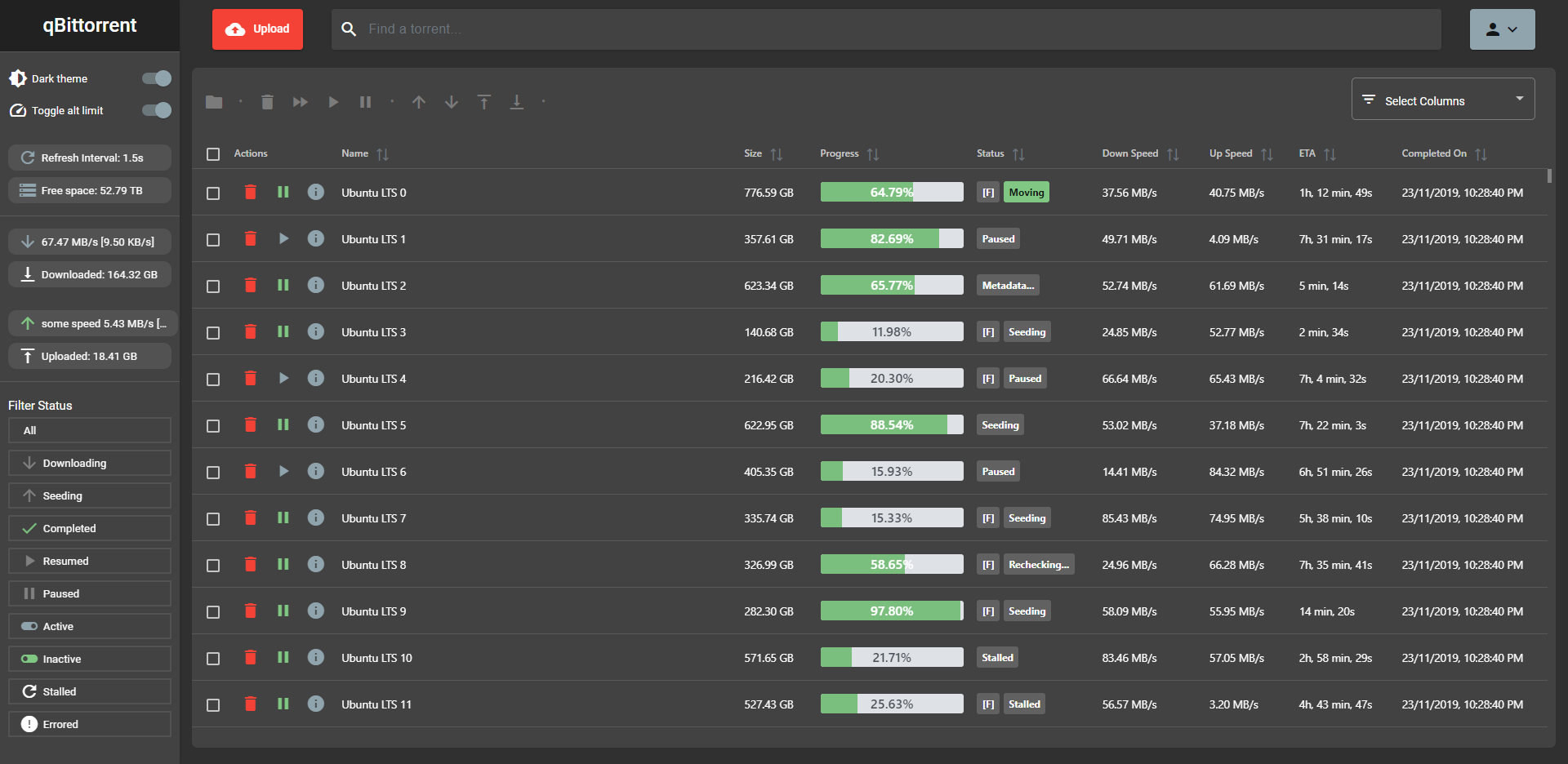Delete the Ubuntu LTS 0 torrent
Screen dimensions: 1568x764
(x=251, y=192)
